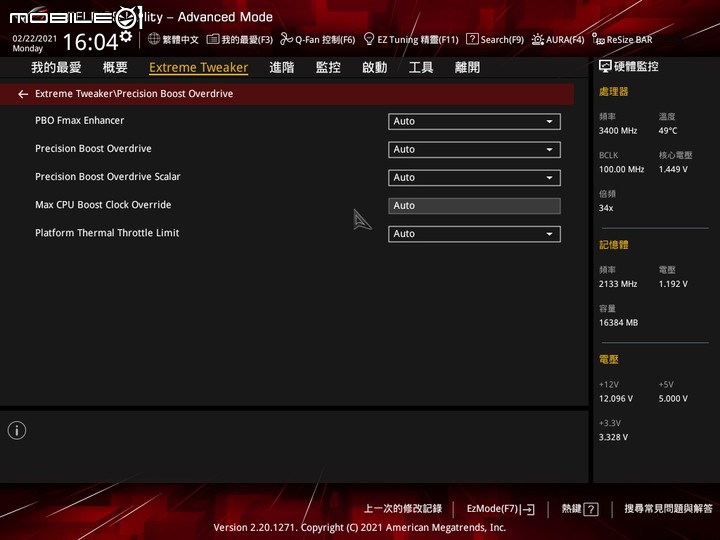The image size is (720, 540).
Task: Switch to the 我的最愛 tab
Action: [x=56, y=68]
